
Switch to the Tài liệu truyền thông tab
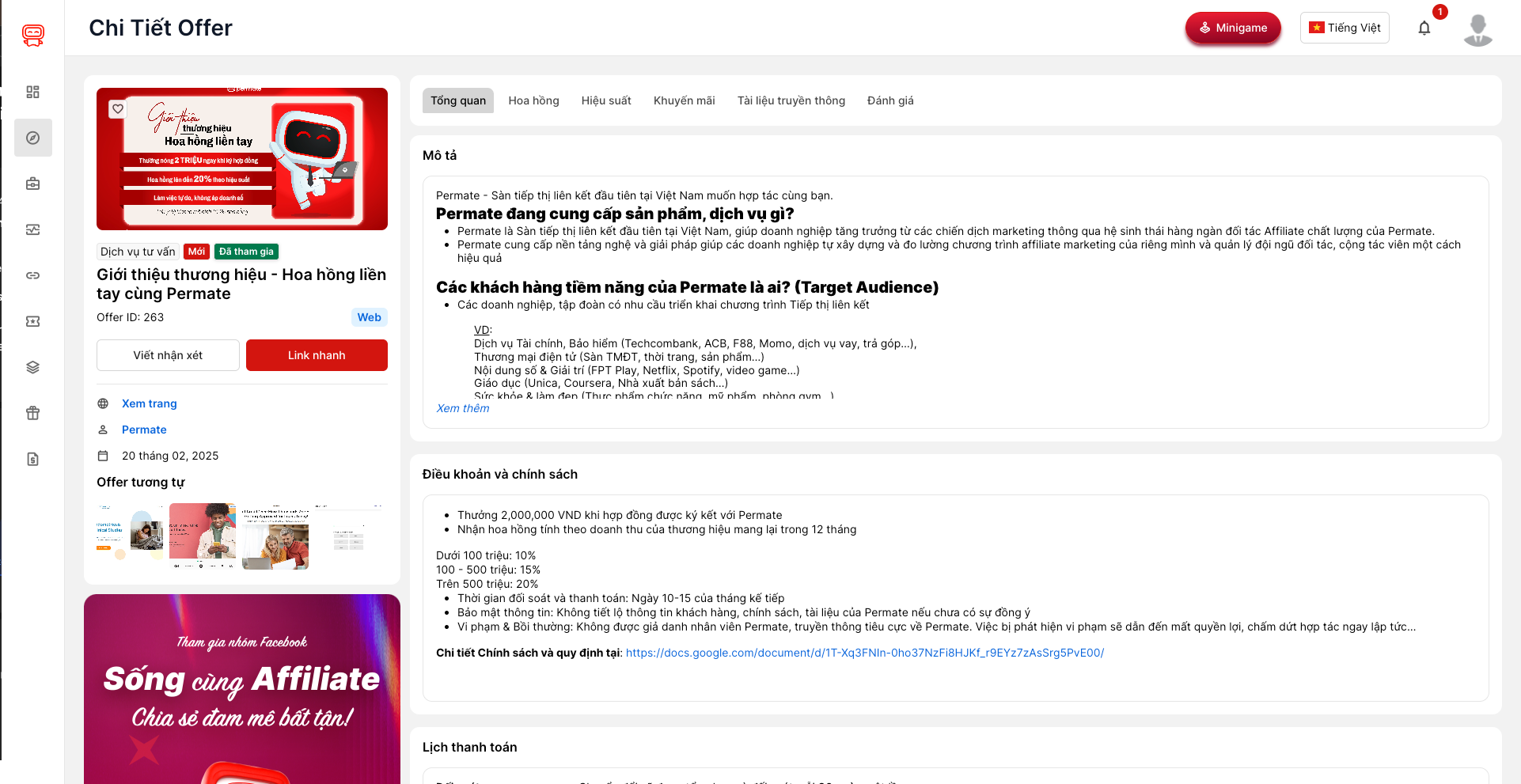(791, 100)
